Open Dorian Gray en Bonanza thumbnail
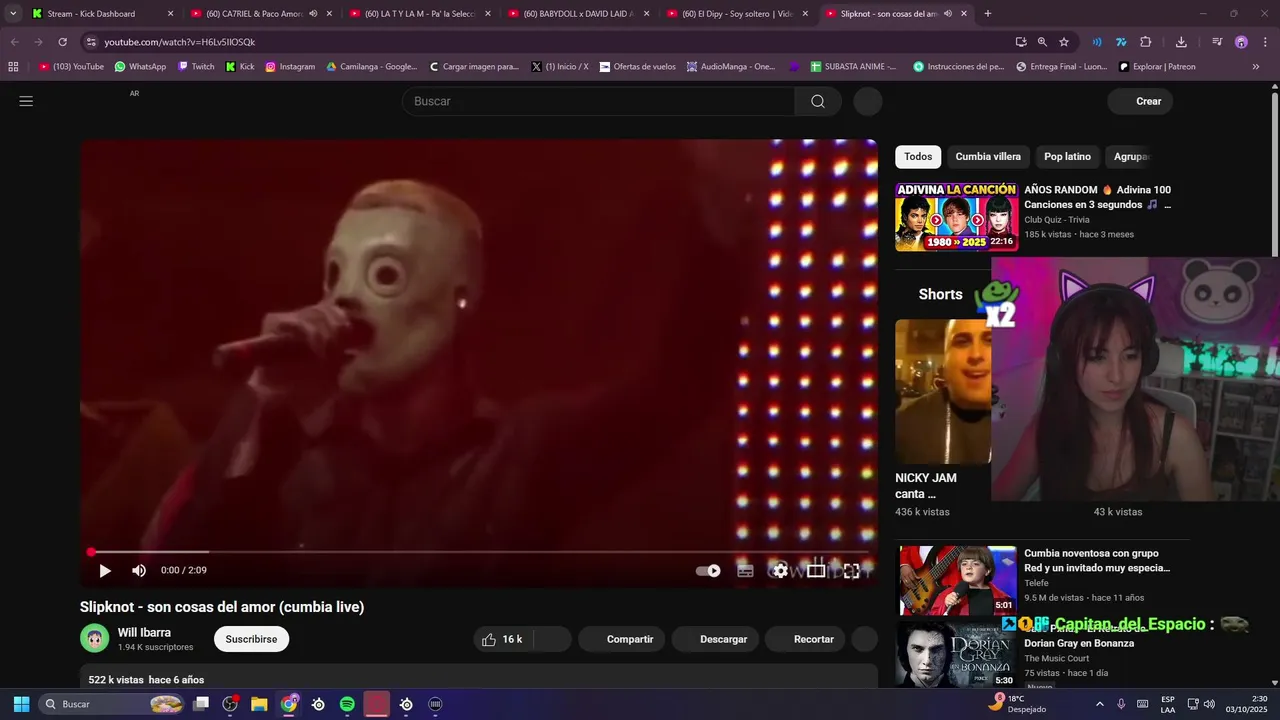This screenshot has height=720, width=1280. tap(956, 655)
